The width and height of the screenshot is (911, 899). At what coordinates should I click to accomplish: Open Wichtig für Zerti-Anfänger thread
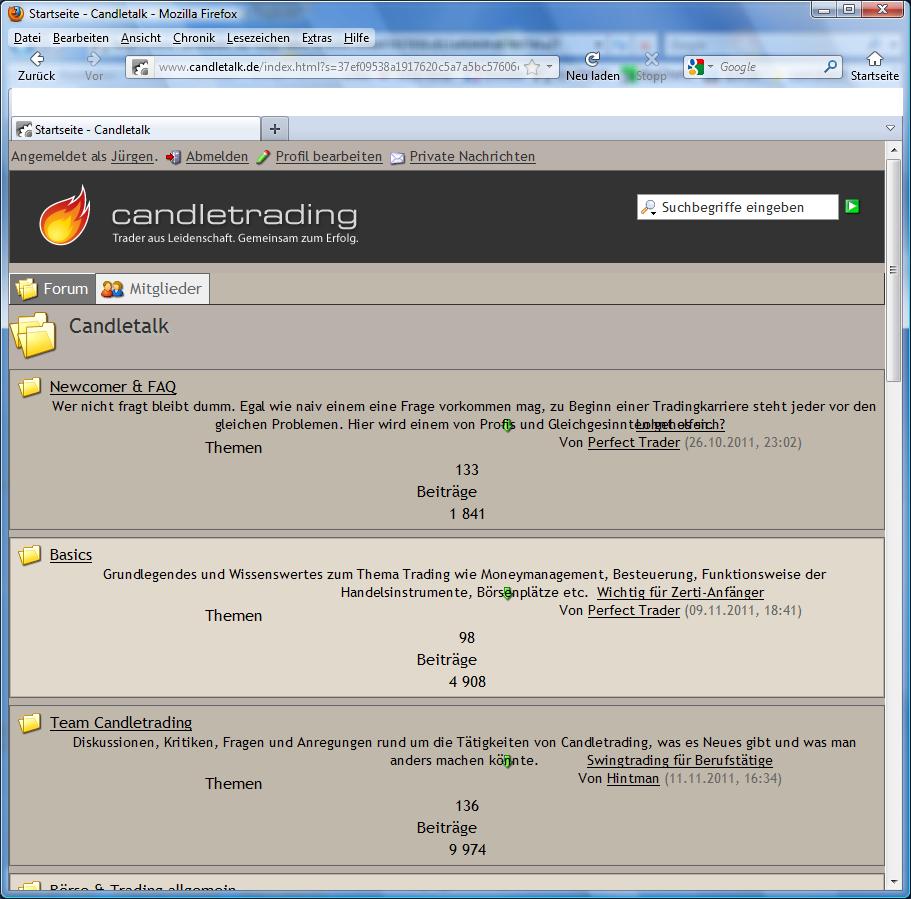pos(680,593)
